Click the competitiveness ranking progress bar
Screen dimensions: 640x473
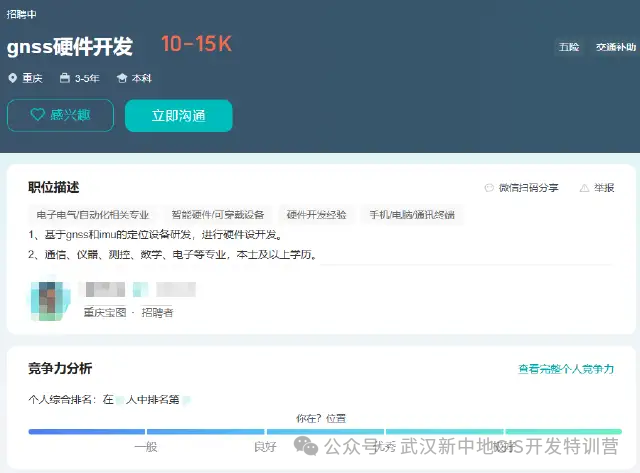click(x=325, y=431)
